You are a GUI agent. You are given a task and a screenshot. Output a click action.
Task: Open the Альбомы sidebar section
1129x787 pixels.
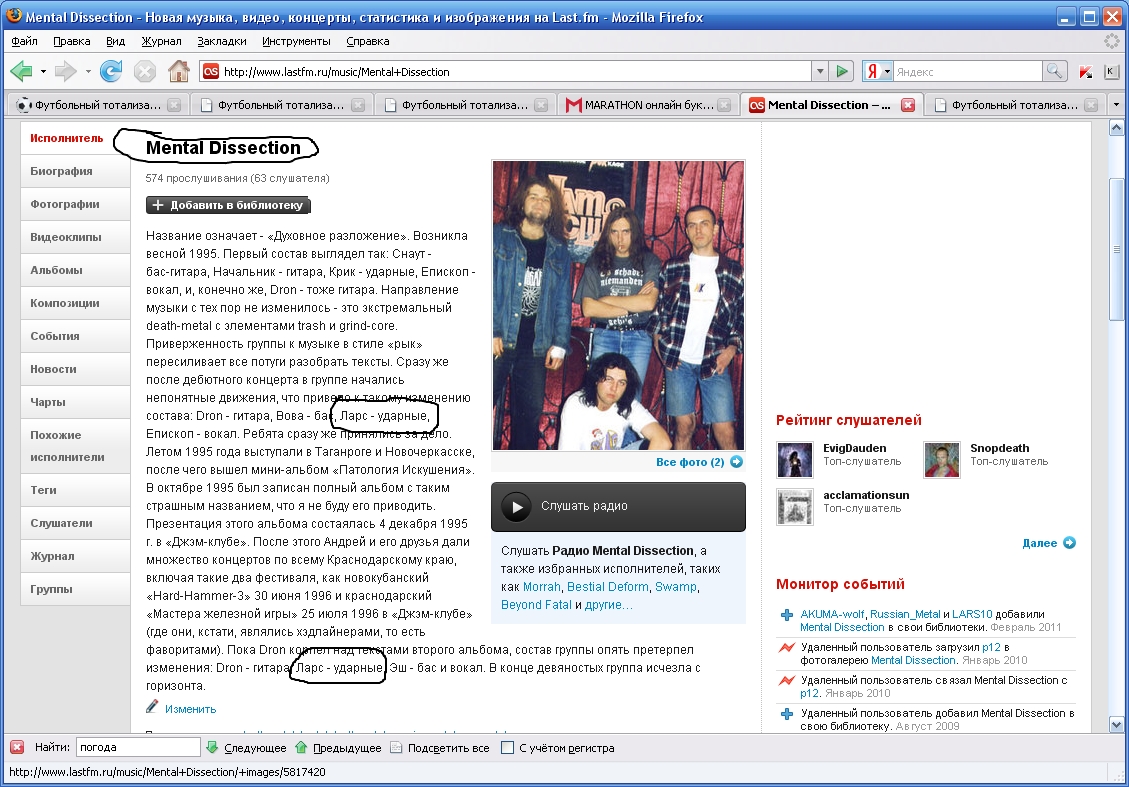coord(76,271)
